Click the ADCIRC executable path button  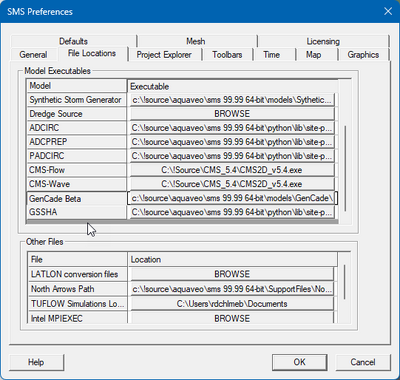coord(232,128)
